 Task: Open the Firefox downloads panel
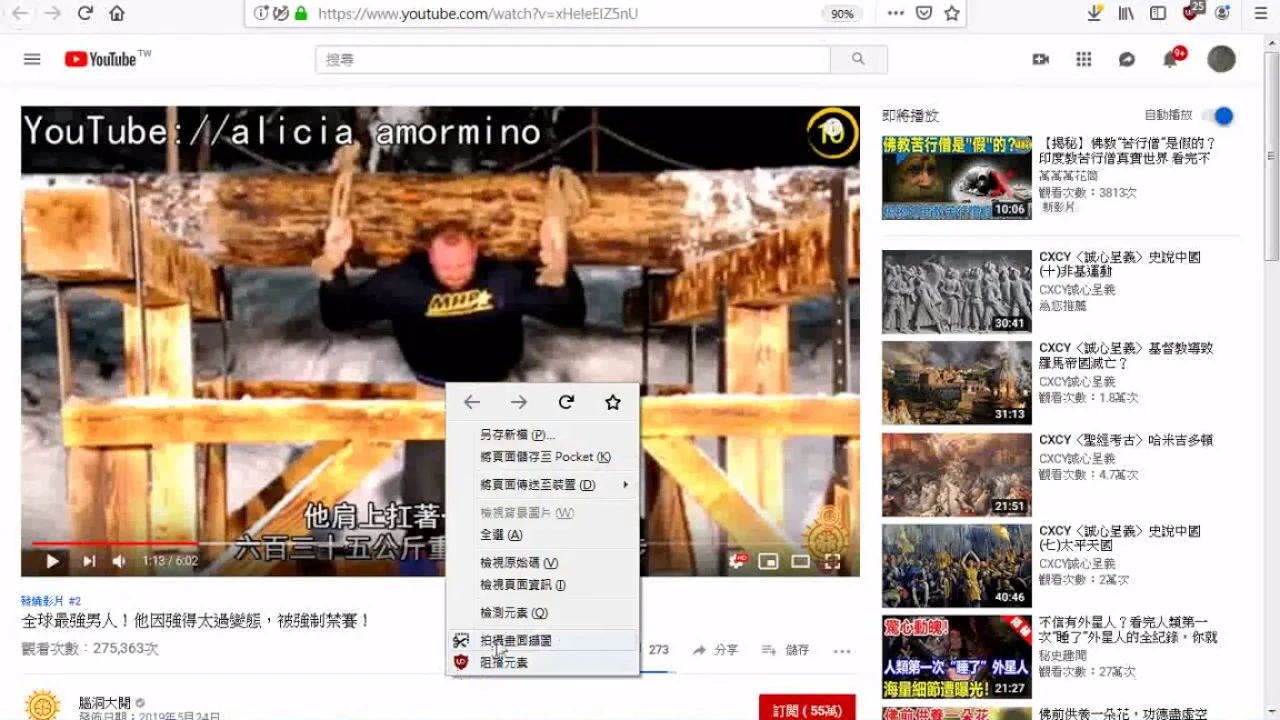coord(1094,13)
